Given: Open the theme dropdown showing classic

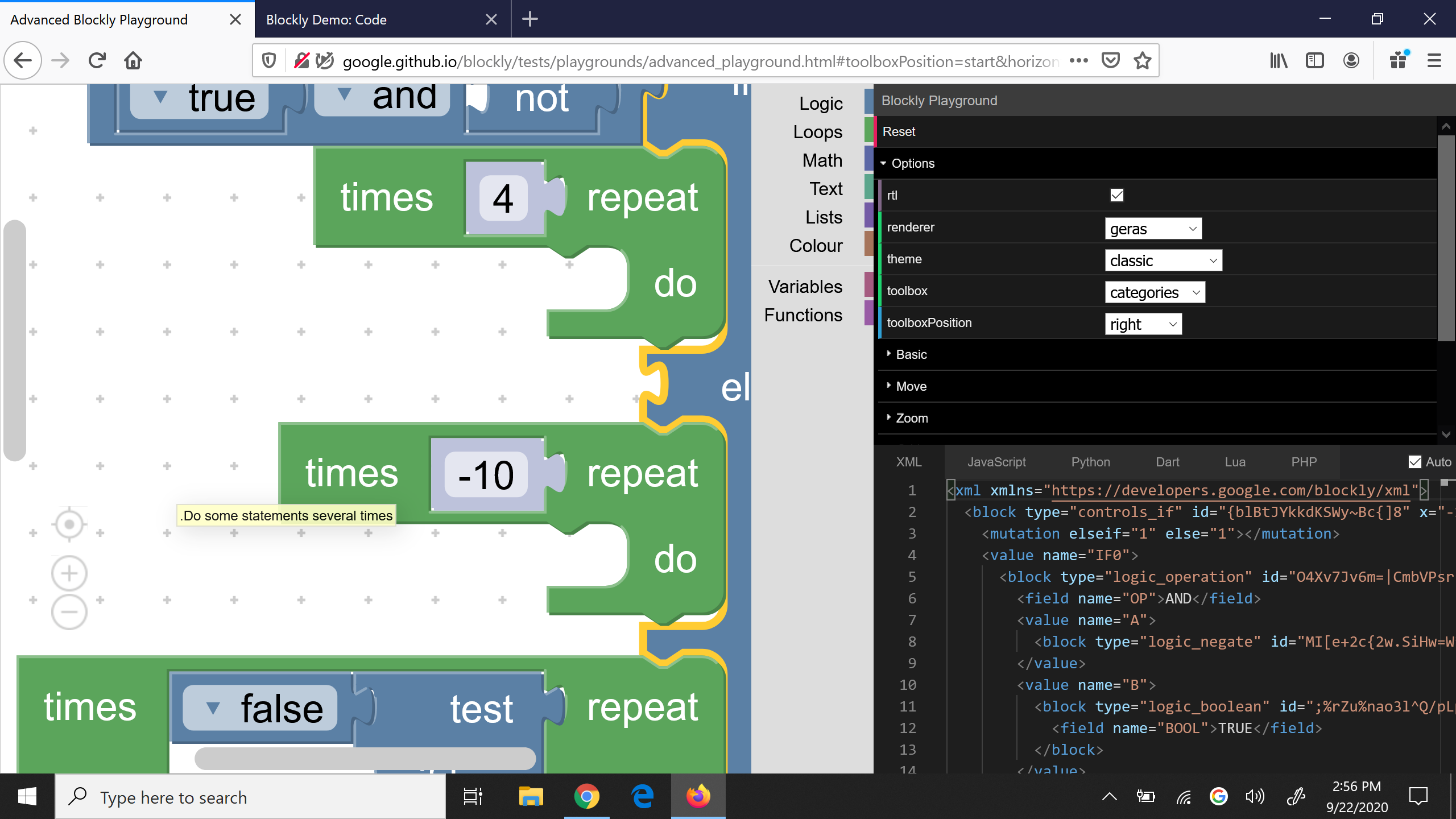Looking at the screenshot, I should coord(1163,260).
